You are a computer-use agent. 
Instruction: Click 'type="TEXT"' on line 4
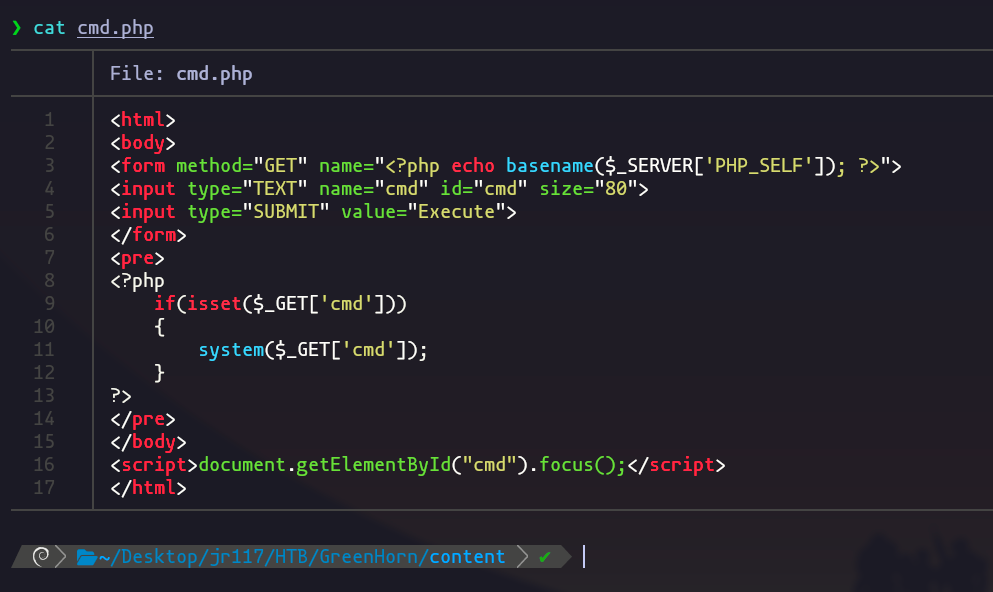click(x=248, y=189)
